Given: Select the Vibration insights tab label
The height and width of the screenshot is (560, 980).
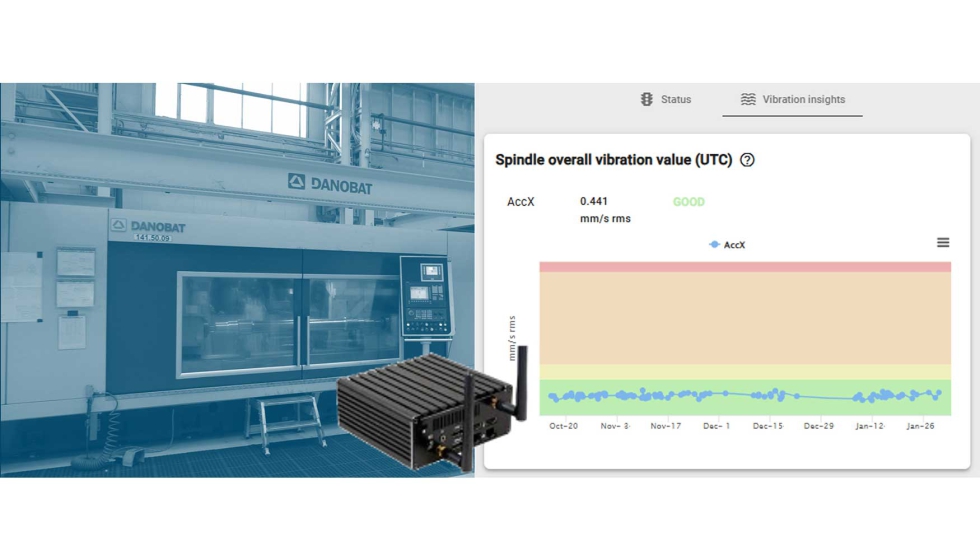Looking at the screenshot, I should [803, 99].
